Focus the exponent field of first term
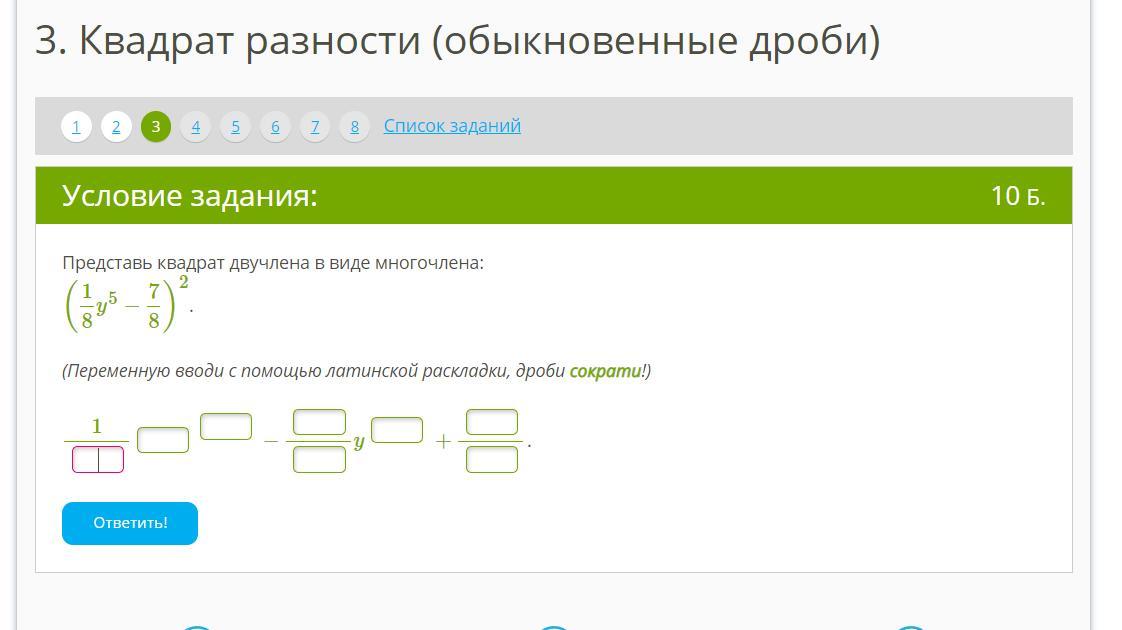 point(226,427)
